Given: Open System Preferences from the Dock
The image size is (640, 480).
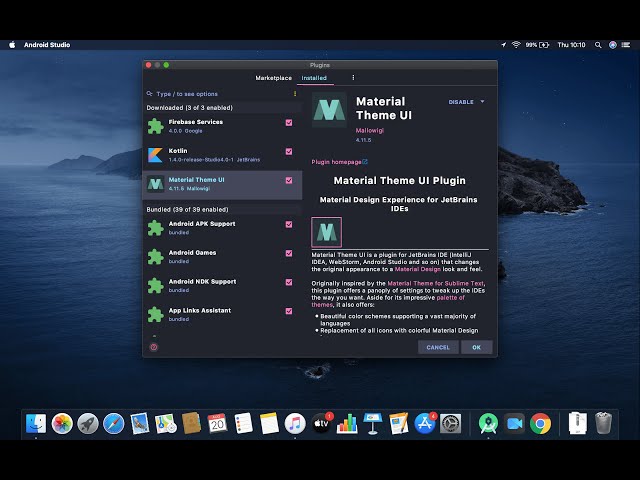Looking at the screenshot, I should 451,423.
